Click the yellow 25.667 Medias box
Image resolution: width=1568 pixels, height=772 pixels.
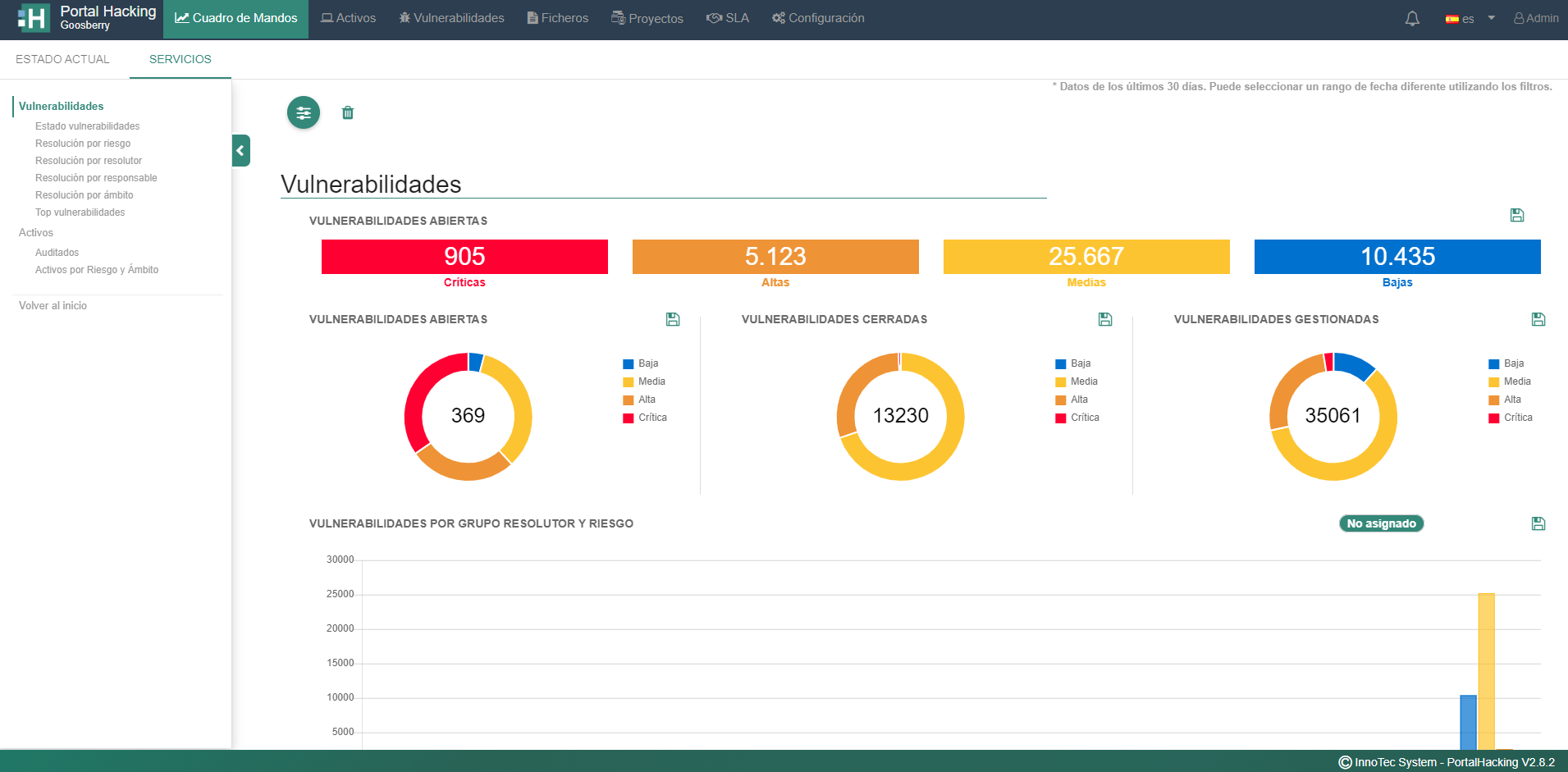1086,257
